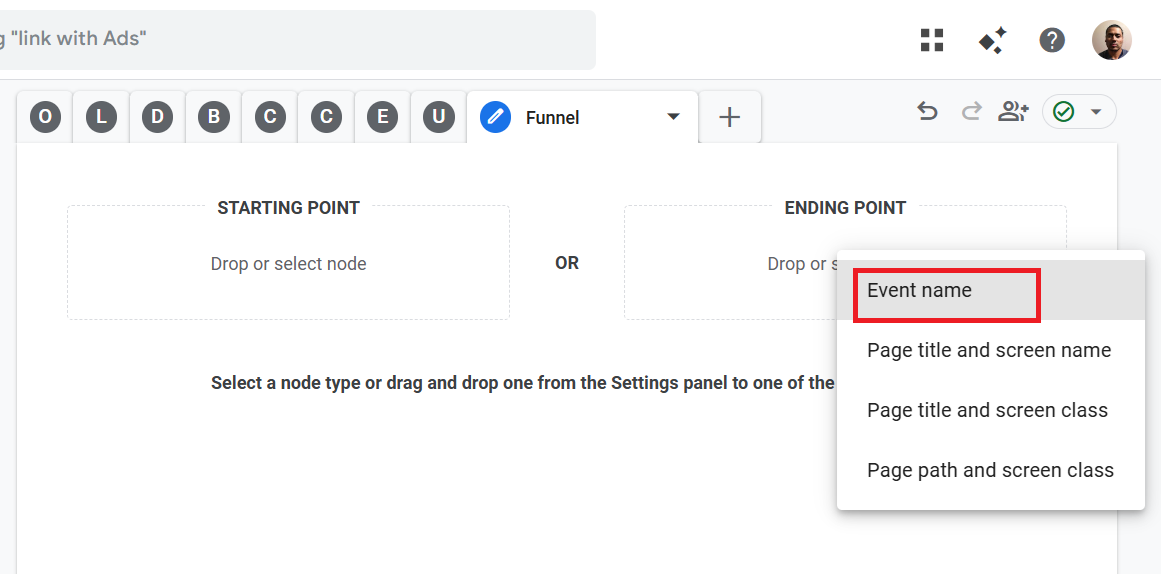Open the Google apps grid icon
Image resolution: width=1161 pixels, height=574 pixels.
932,40
